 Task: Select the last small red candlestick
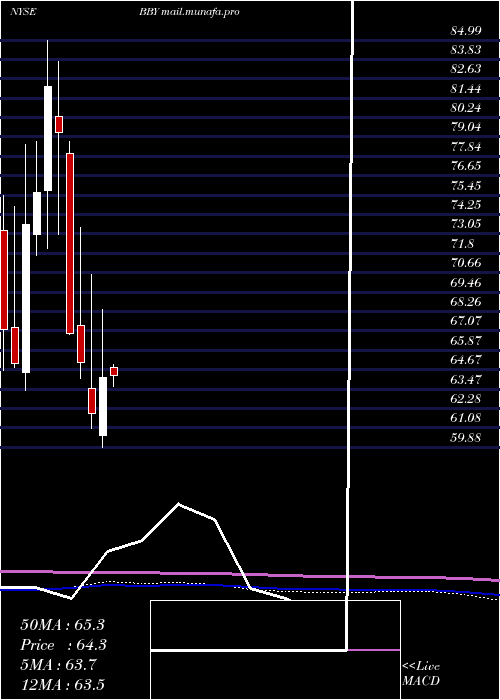(x=114, y=371)
